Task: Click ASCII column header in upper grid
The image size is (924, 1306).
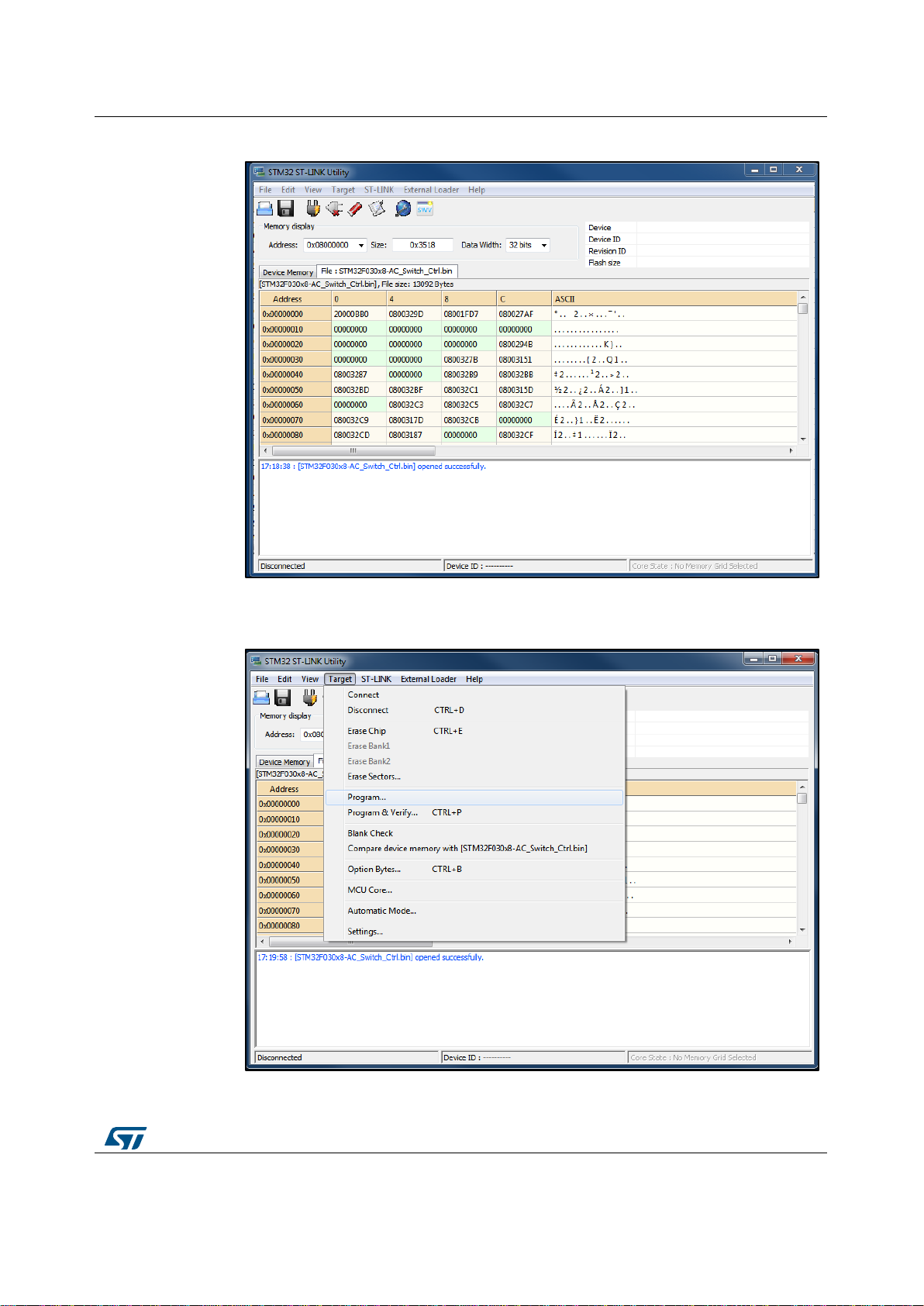Action: (x=674, y=299)
